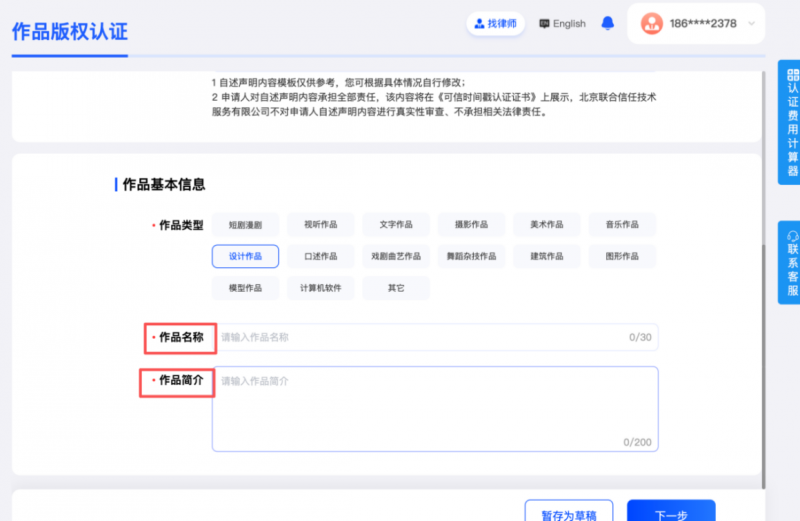Choose the 建筑作品 work type
The height and width of the screenshot is (521, 800).
click(546, 257)
